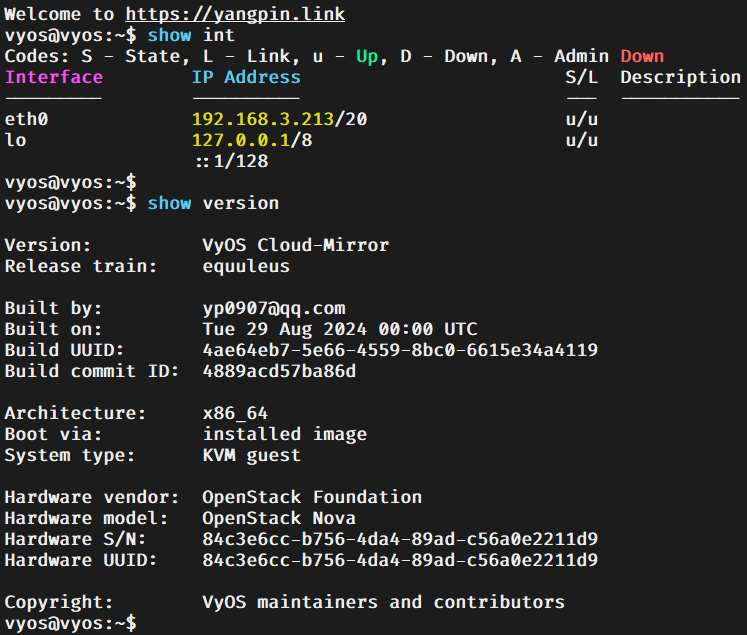Click the green 'Up' legend word
The image size is (747, 635).
367,56
